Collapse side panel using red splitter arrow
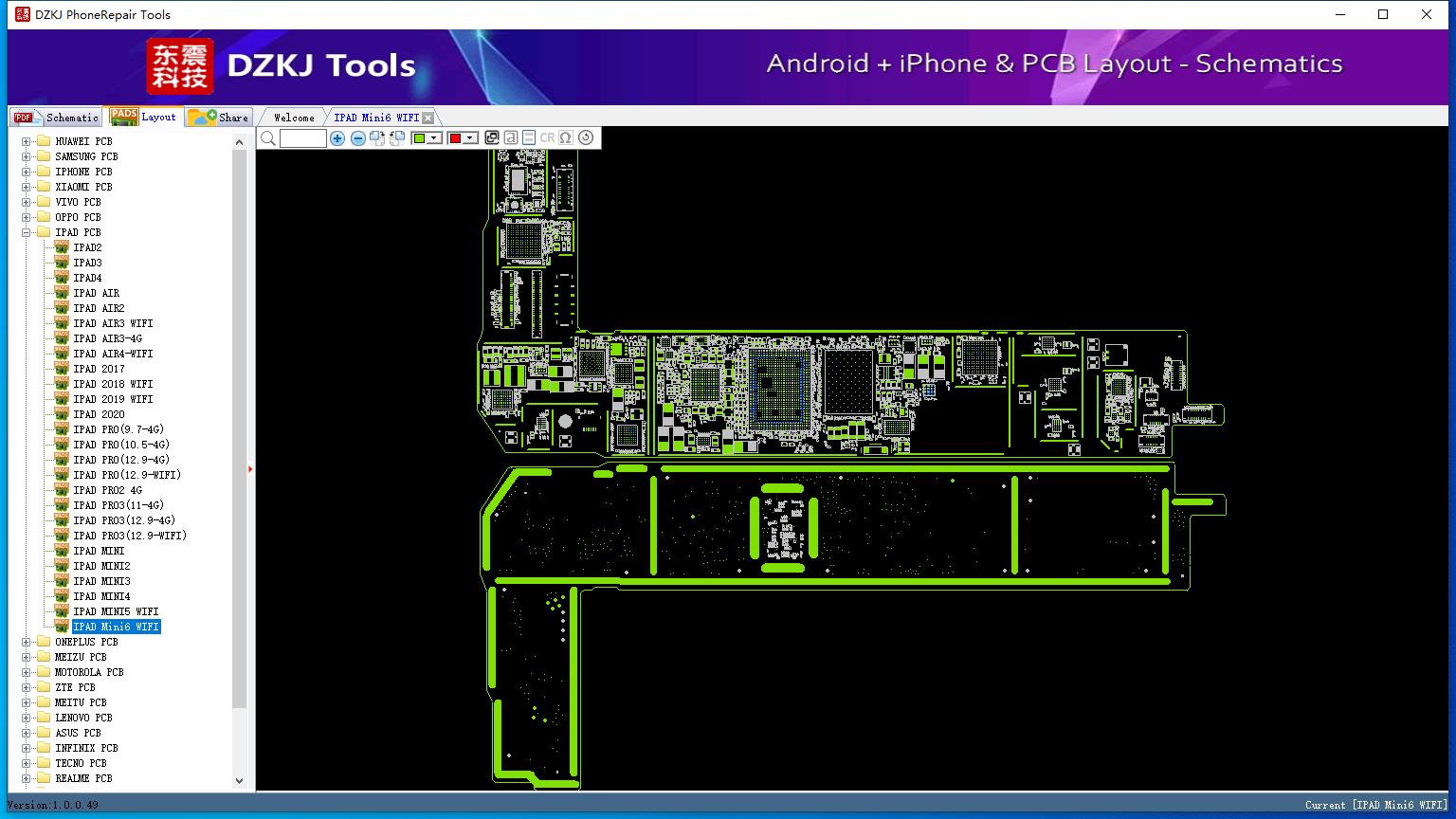 point(250,468)
